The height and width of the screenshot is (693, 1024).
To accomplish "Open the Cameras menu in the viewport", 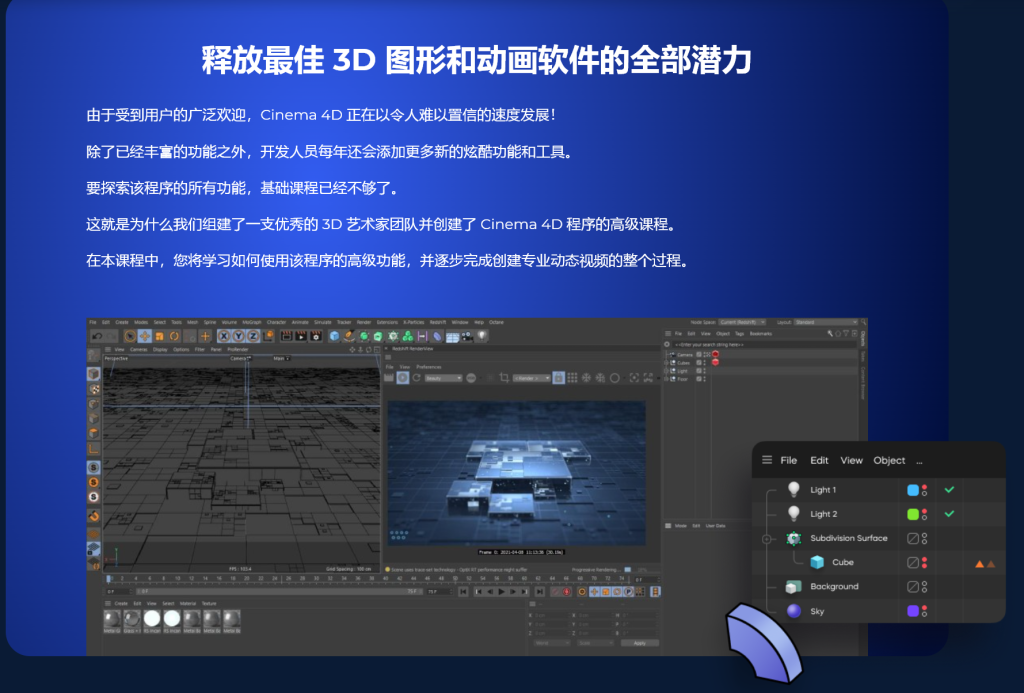I will pyautogui.click(x=138, y=349).
